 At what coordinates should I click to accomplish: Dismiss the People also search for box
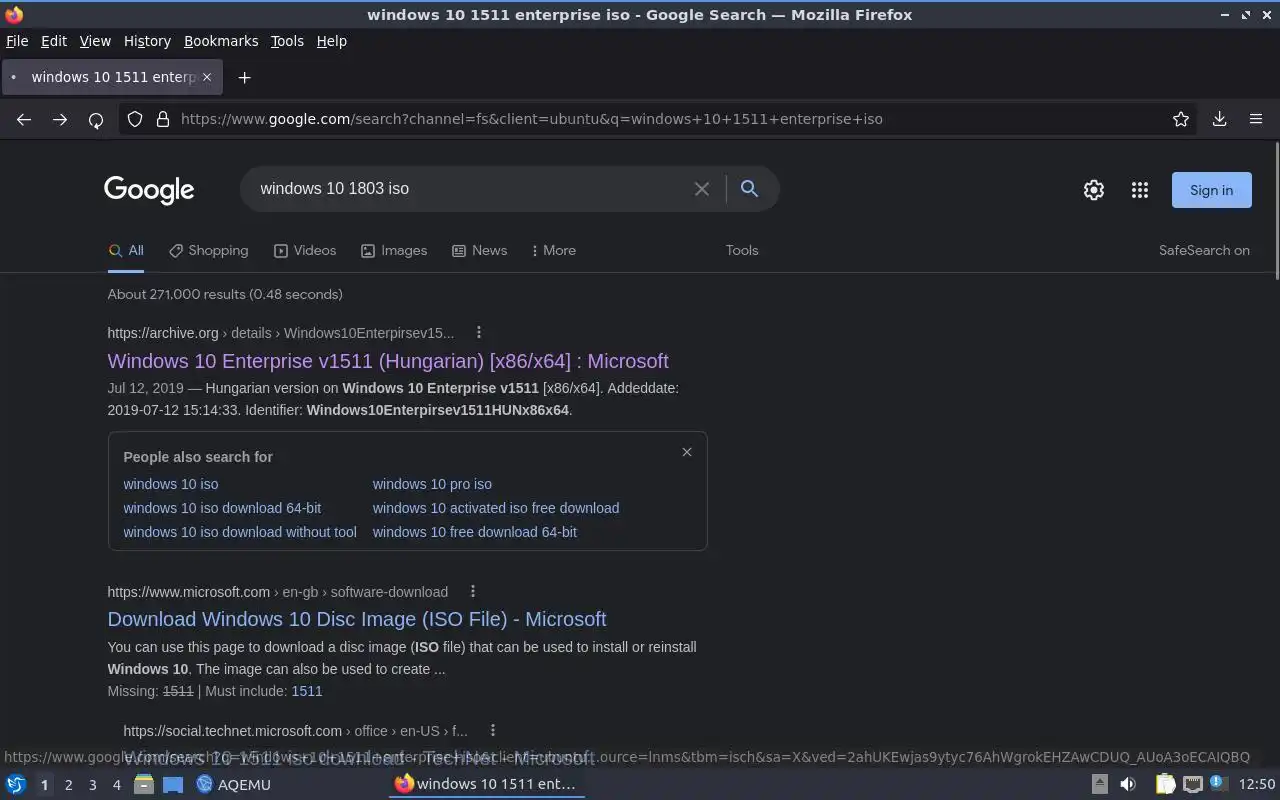(687, 452)
